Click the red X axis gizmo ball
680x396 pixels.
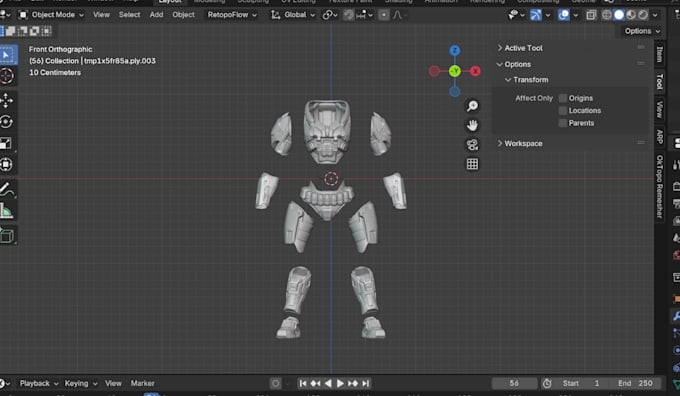click(475, 71)
